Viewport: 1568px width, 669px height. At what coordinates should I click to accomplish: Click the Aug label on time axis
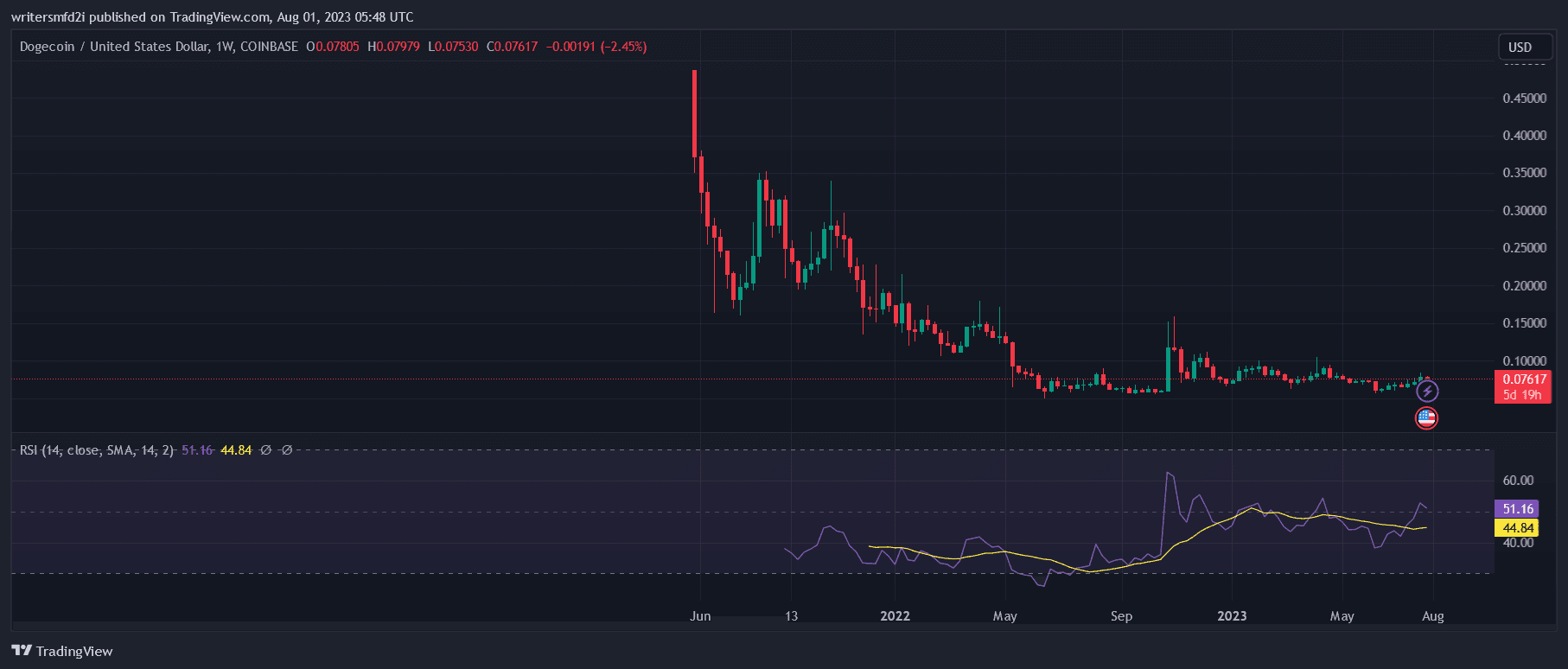pyautogui.click(x=1432, y=616)
